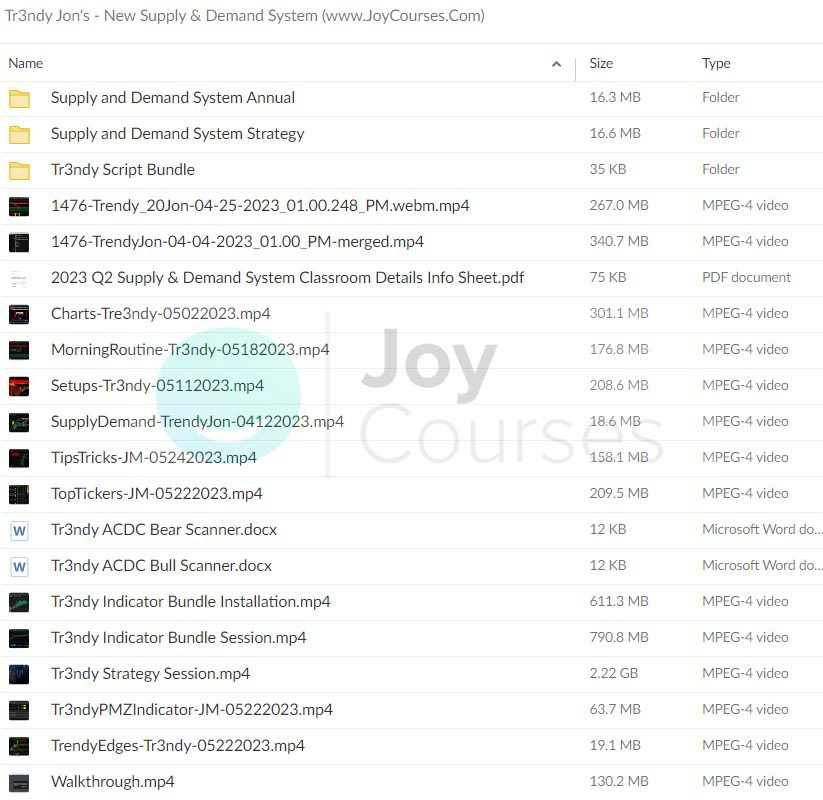Viewport: 823px width, 800px height.
Task: Sort by the Type column header
Action: coord(716,64)
